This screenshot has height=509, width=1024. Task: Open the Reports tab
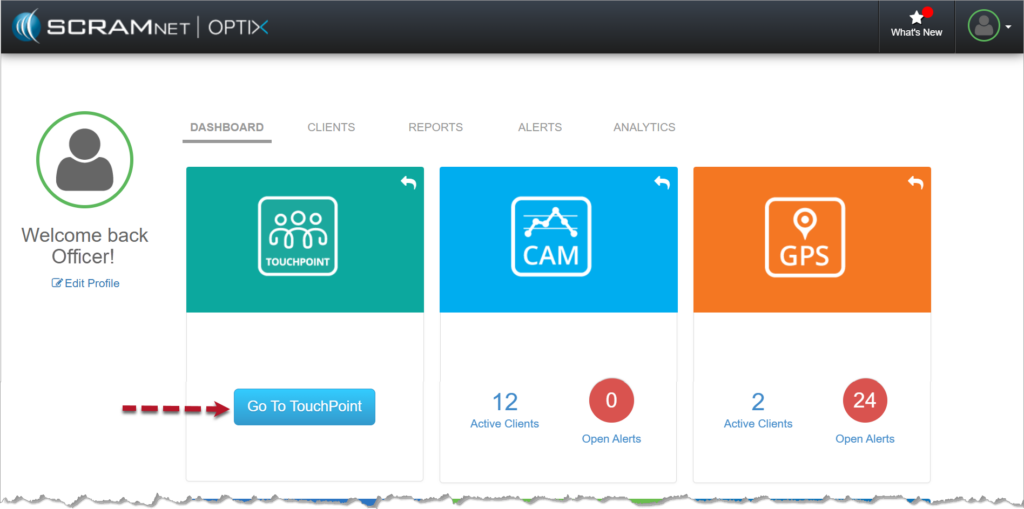[435, 128]
